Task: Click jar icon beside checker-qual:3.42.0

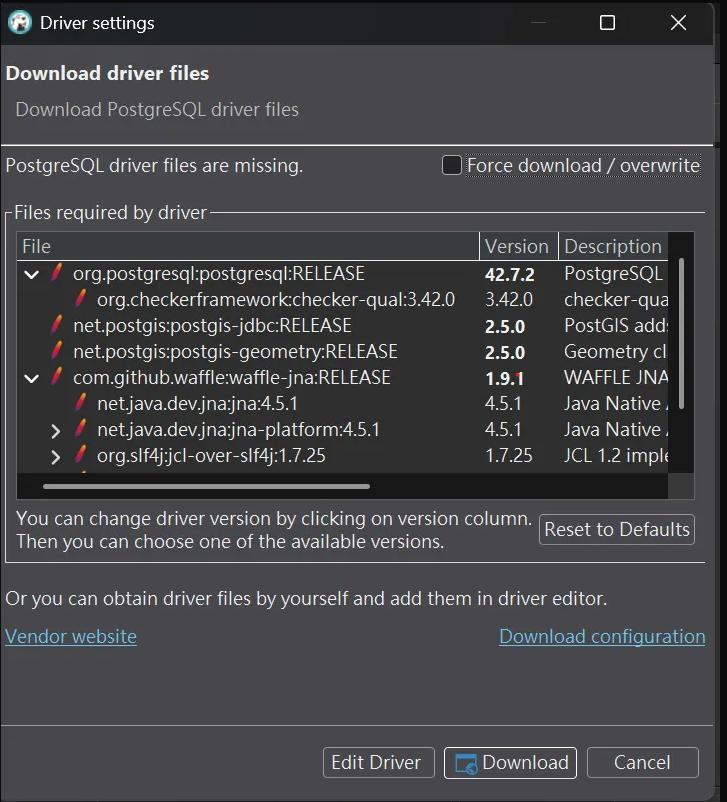Action: click(81, 298)
